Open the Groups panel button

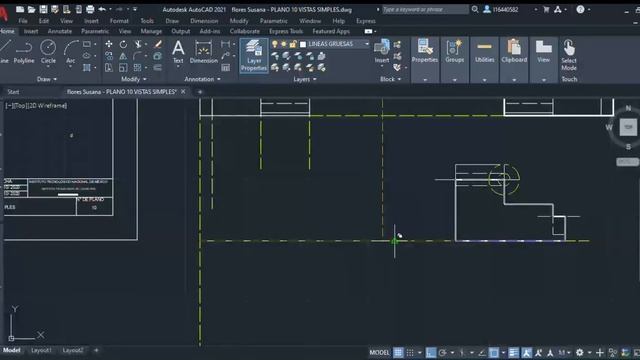454,51
